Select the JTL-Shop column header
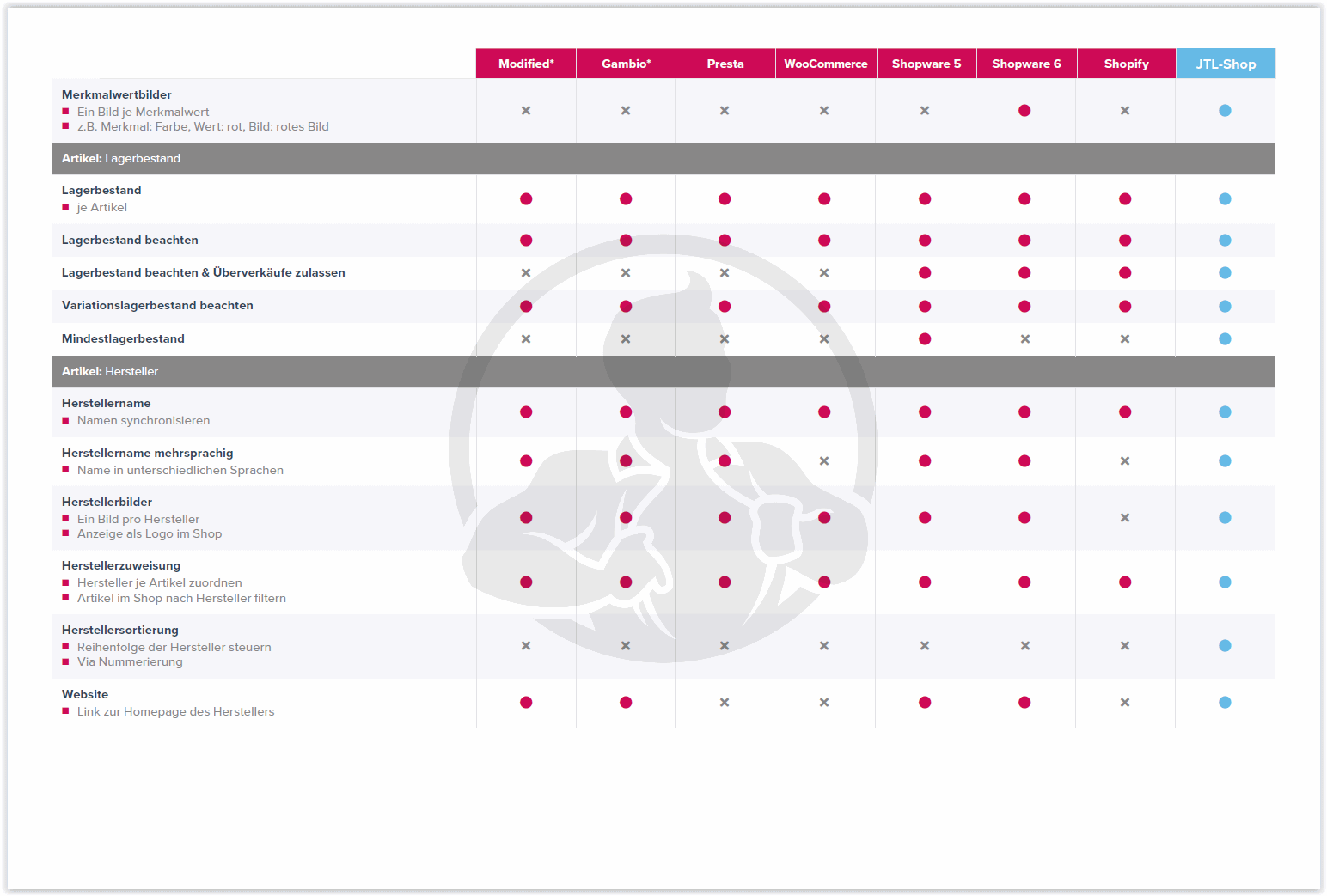Viewport: 1327px width, 896px height. (1226, 64)
